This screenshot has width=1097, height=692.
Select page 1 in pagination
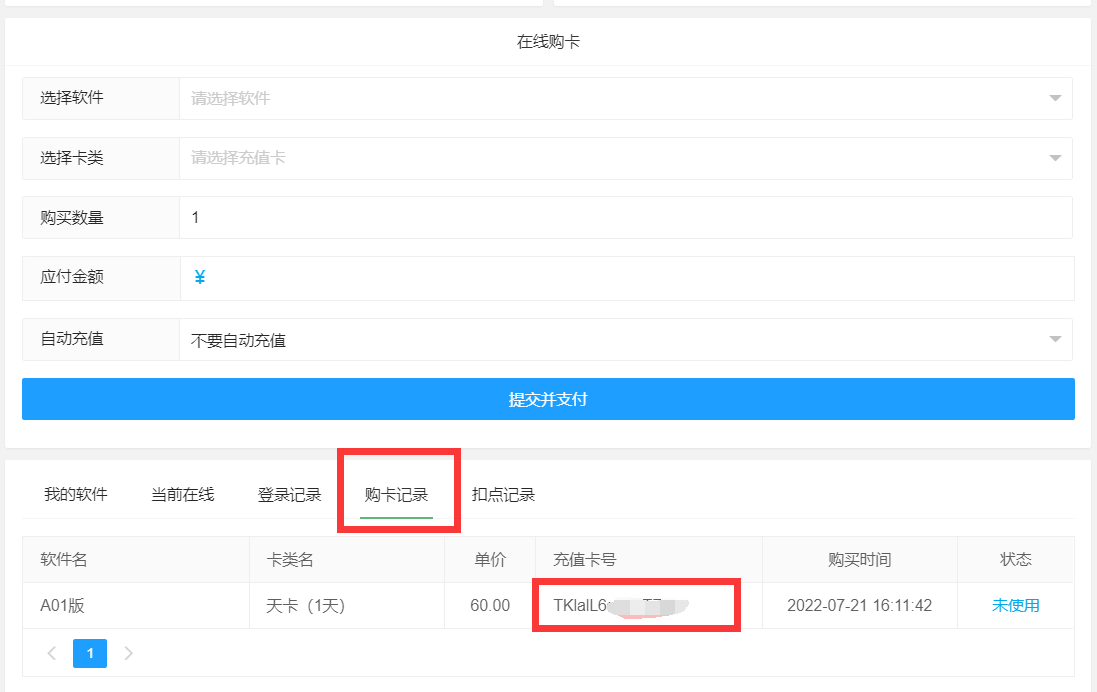(90, 654)
